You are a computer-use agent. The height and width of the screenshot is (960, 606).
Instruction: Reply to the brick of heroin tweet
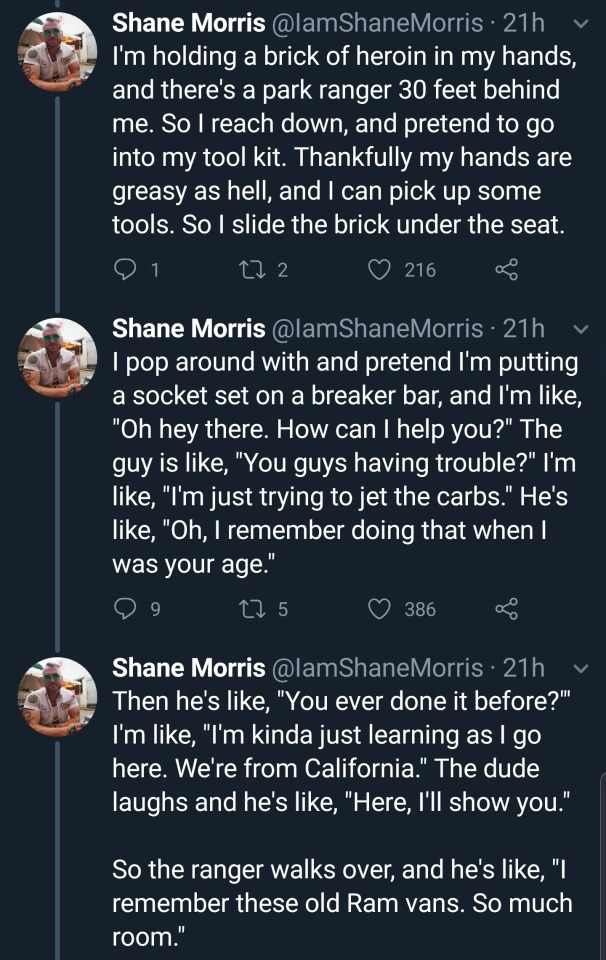point(125,269)
